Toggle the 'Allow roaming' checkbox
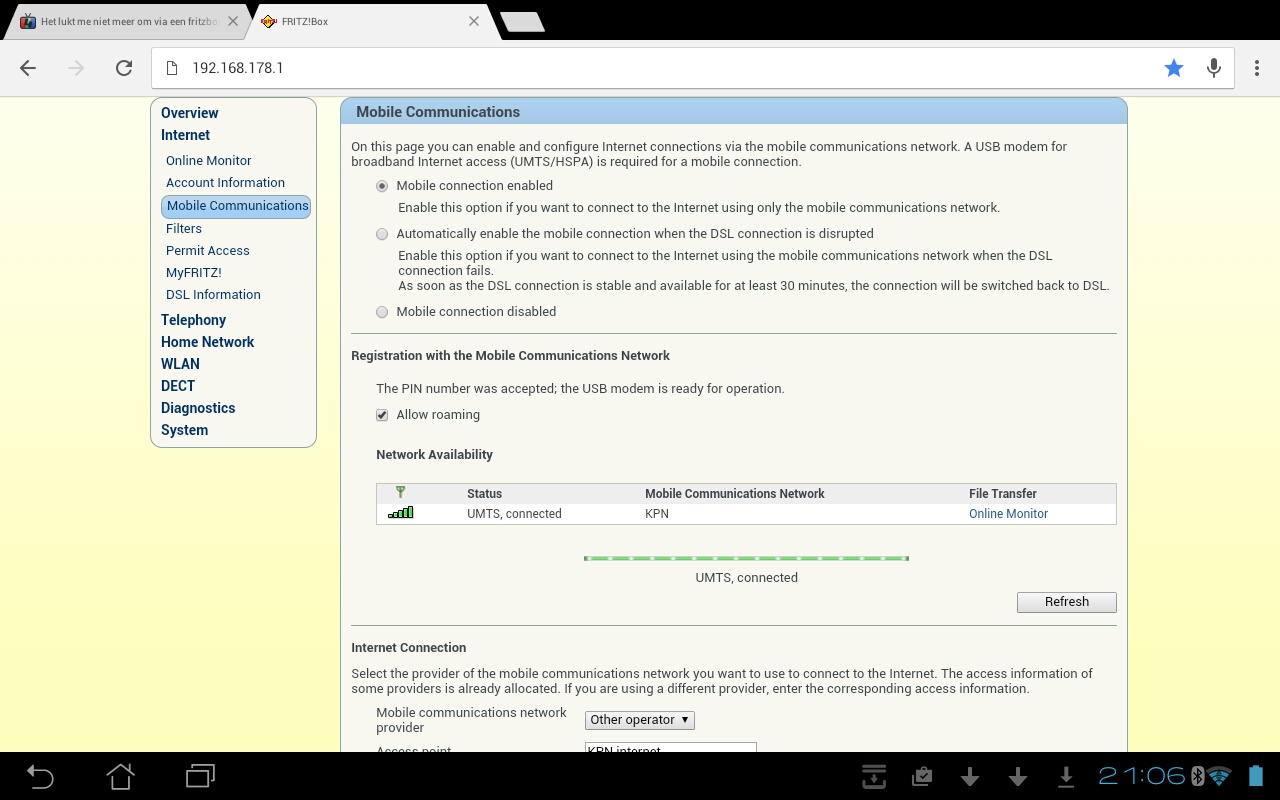The height and width of the screenshot is (800, 1280). click(x=382, y=415)
